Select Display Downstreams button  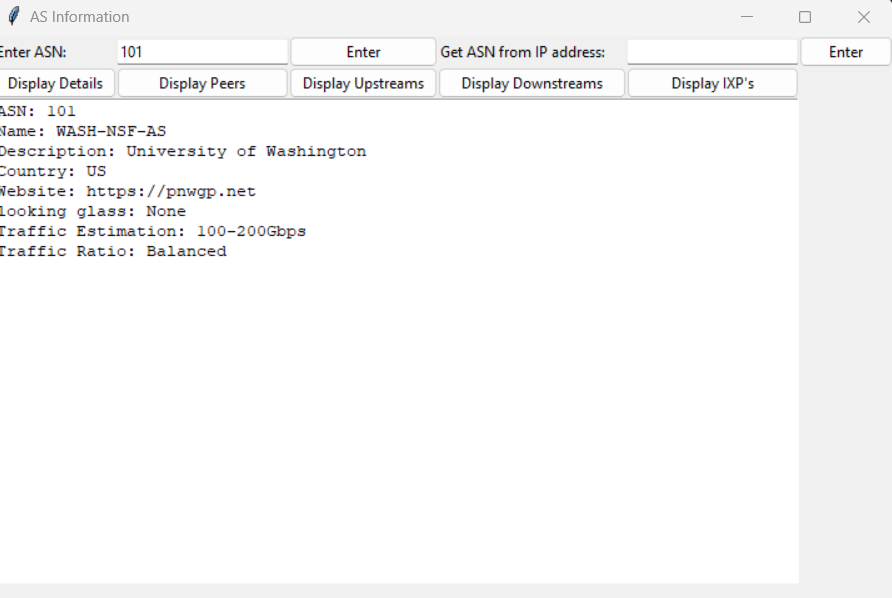(532, 83)
